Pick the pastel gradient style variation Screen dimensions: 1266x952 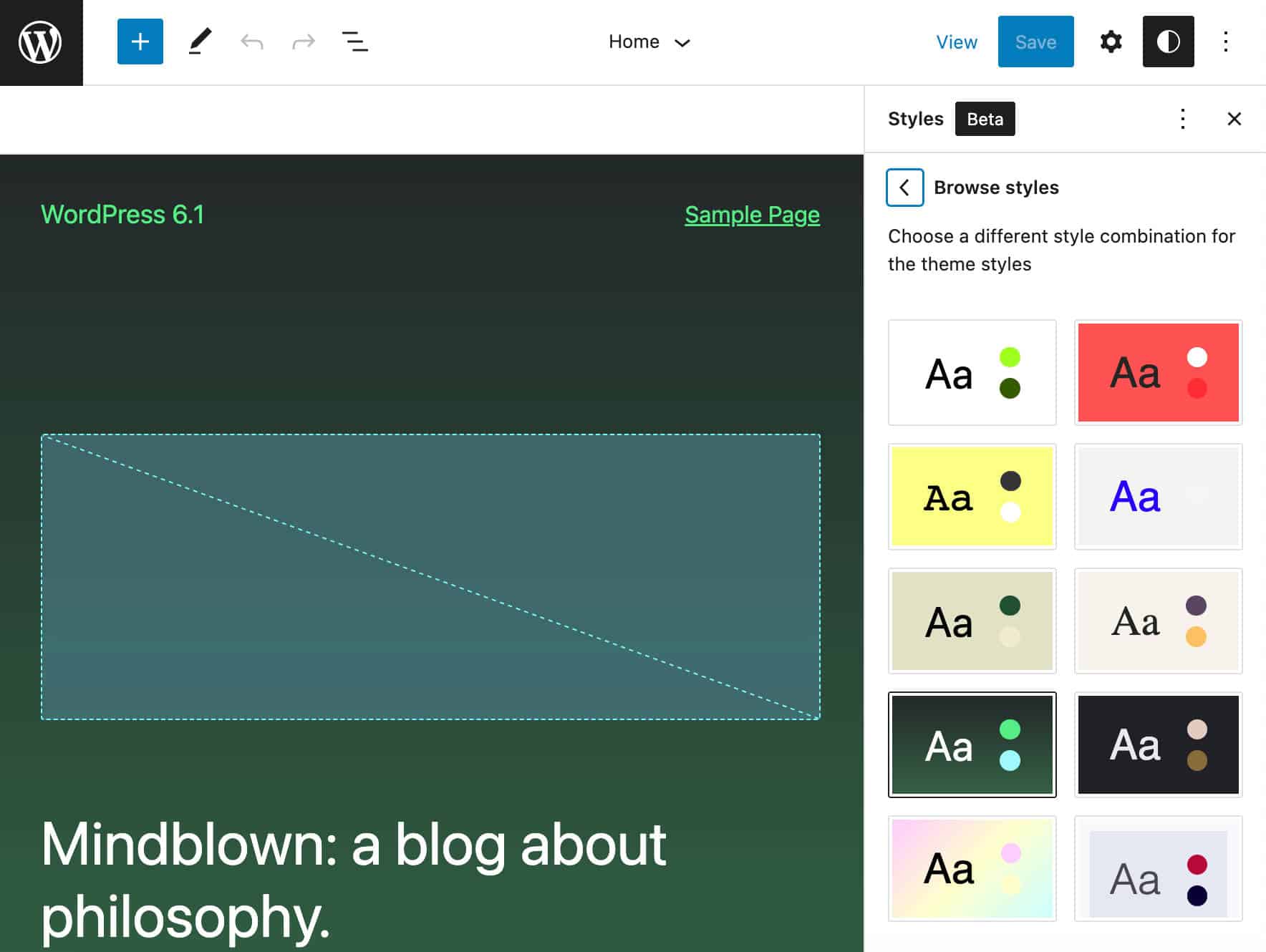click(972, 868)
